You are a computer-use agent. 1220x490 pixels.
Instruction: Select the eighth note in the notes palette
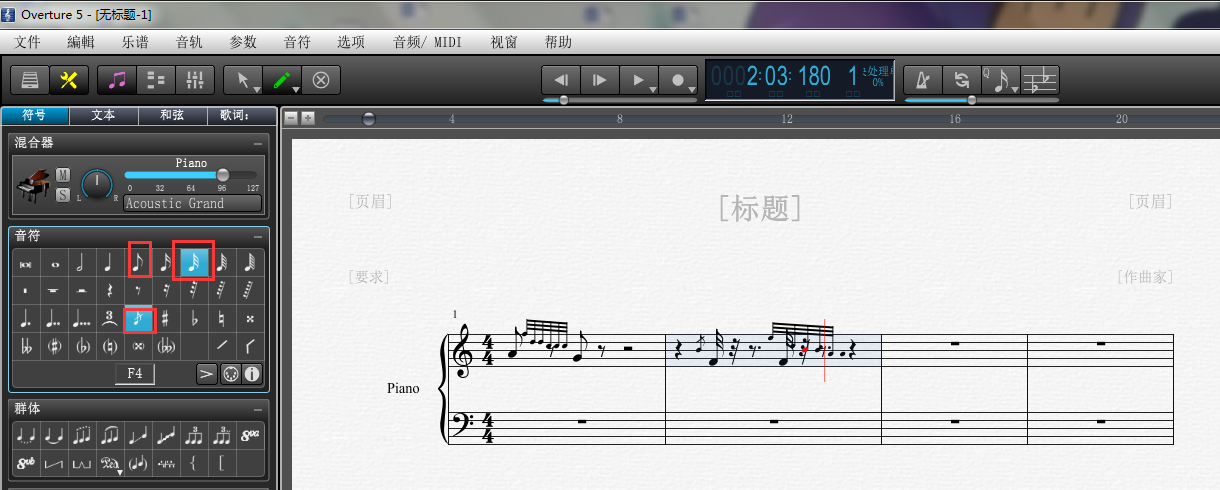[139, 262]
